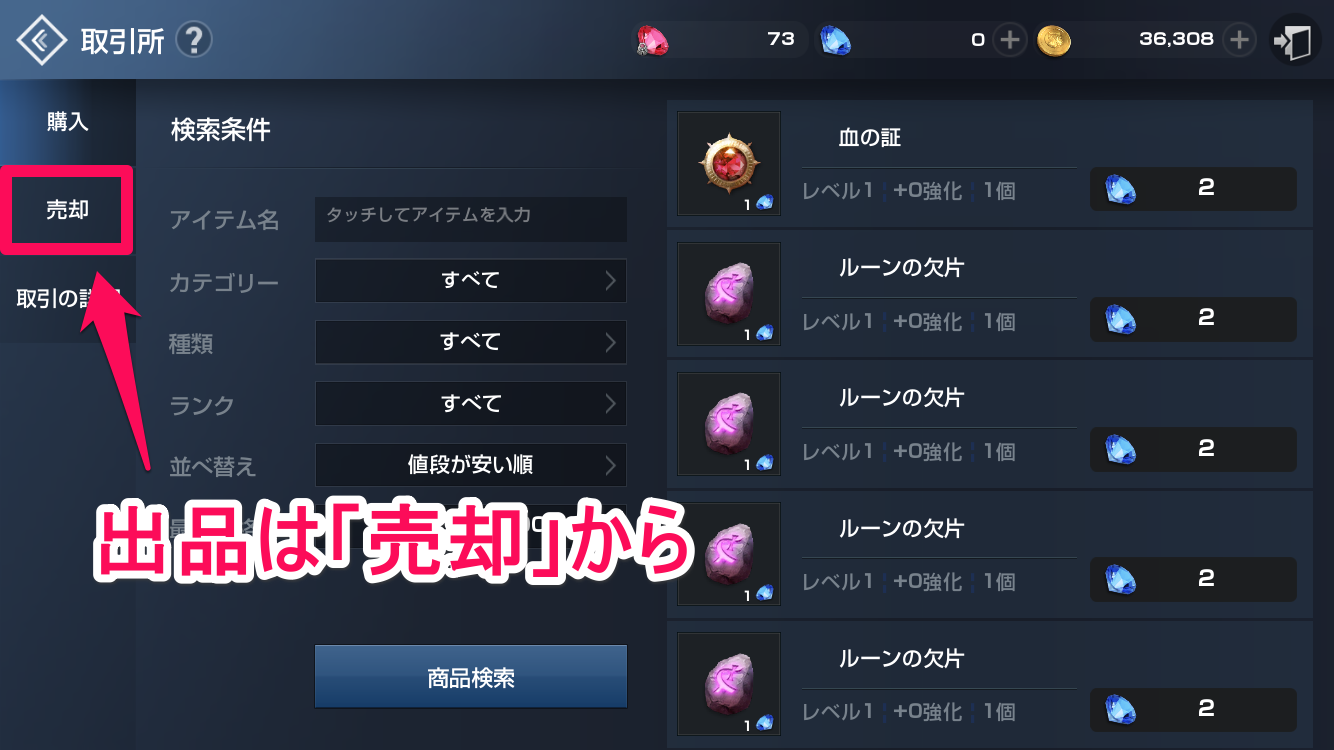Open the カテゴリー dropdown
Screen dimensions: 1334x750
(x=471, y=281)
